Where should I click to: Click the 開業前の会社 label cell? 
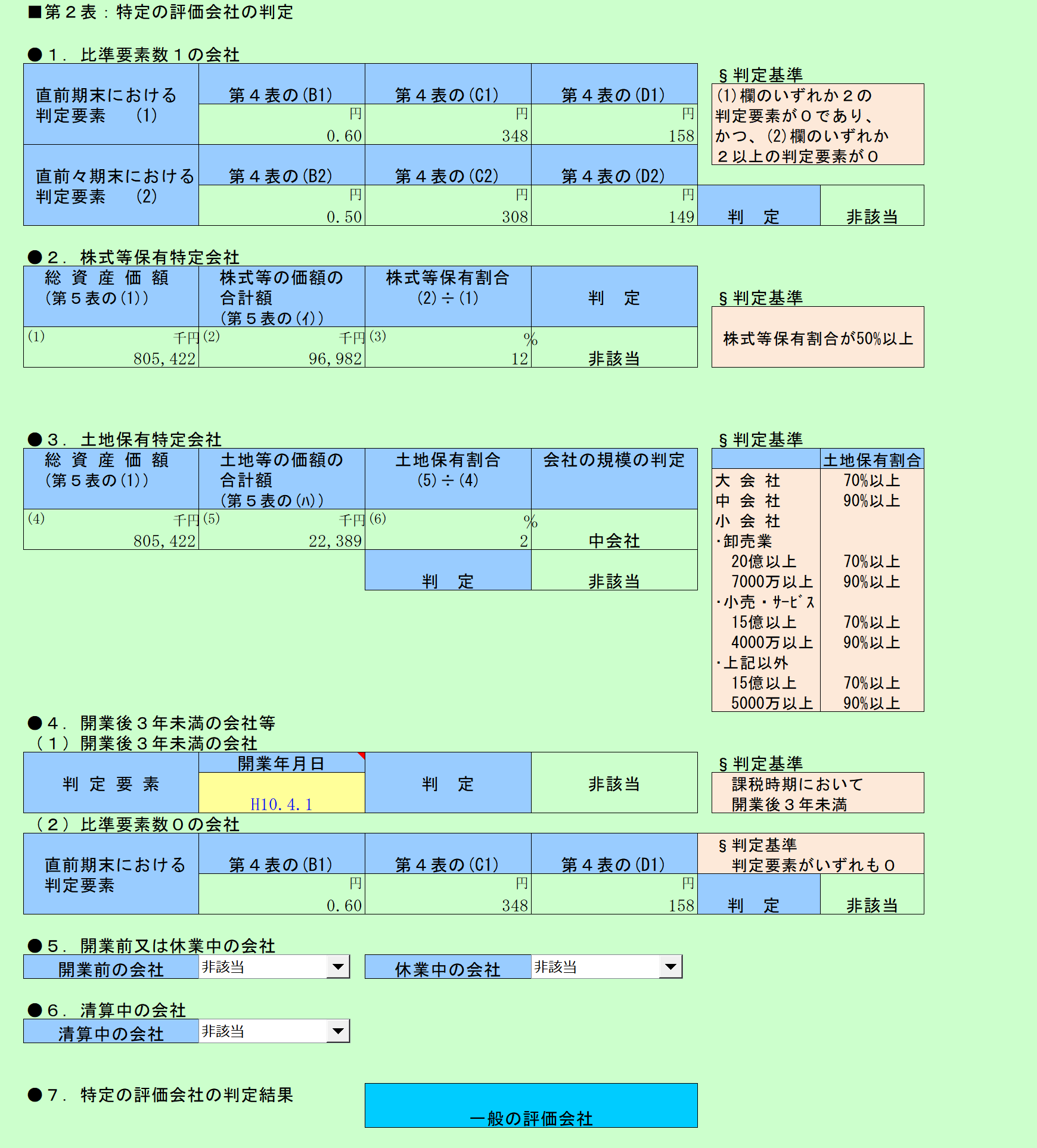coord(111,967)
